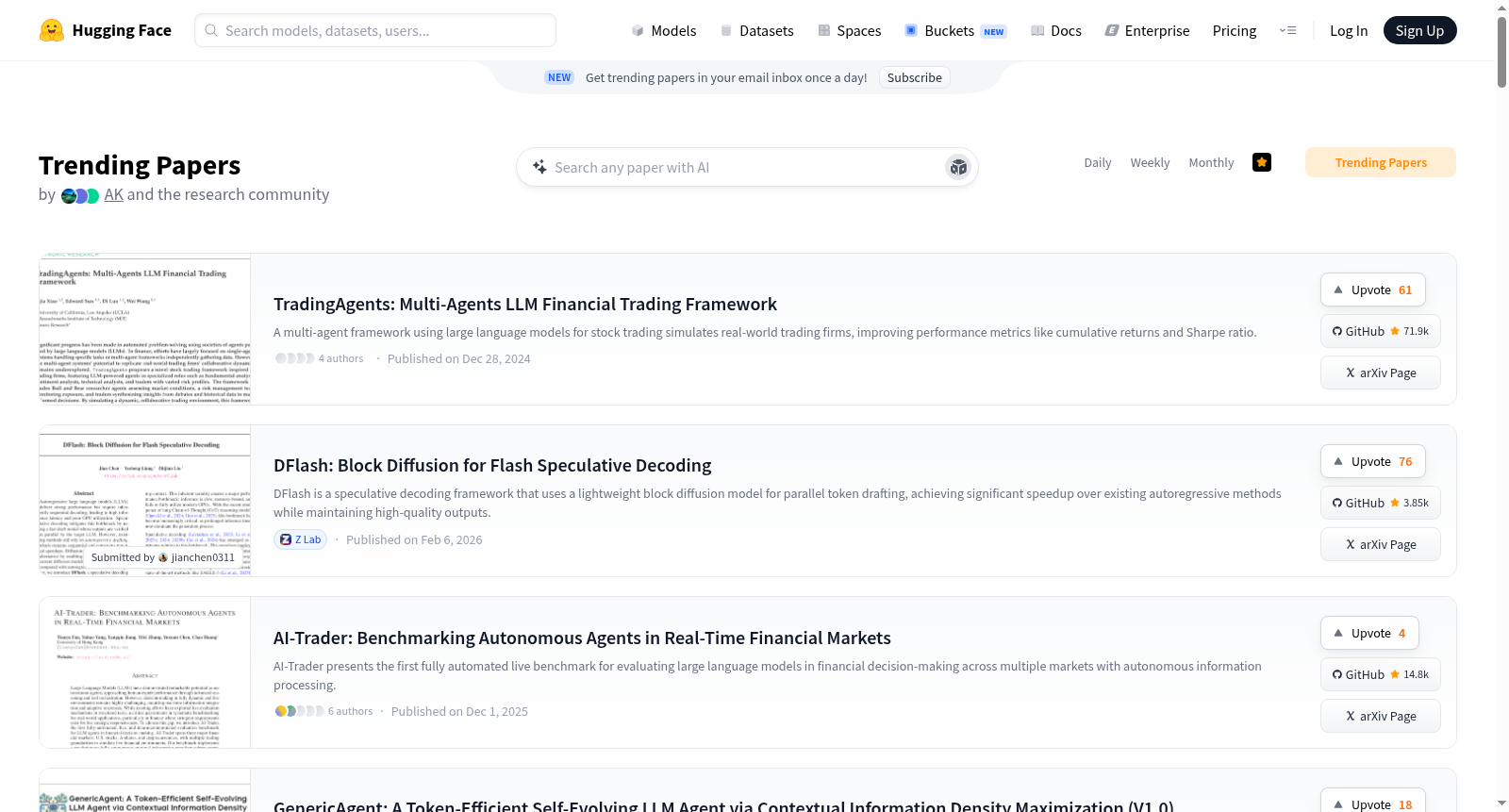
Task: Click the AI dice icon in paper search
Action: [958, 167]
